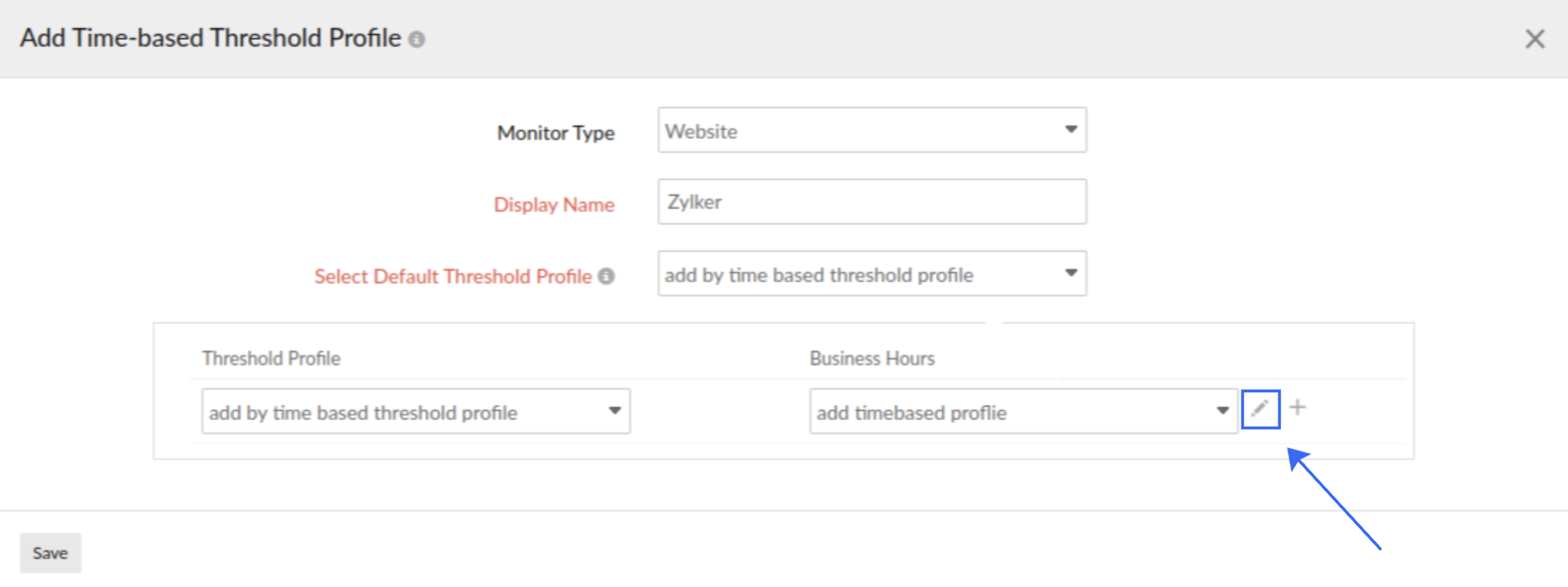Add another threshold row with plus icon

coord(1297,407)
